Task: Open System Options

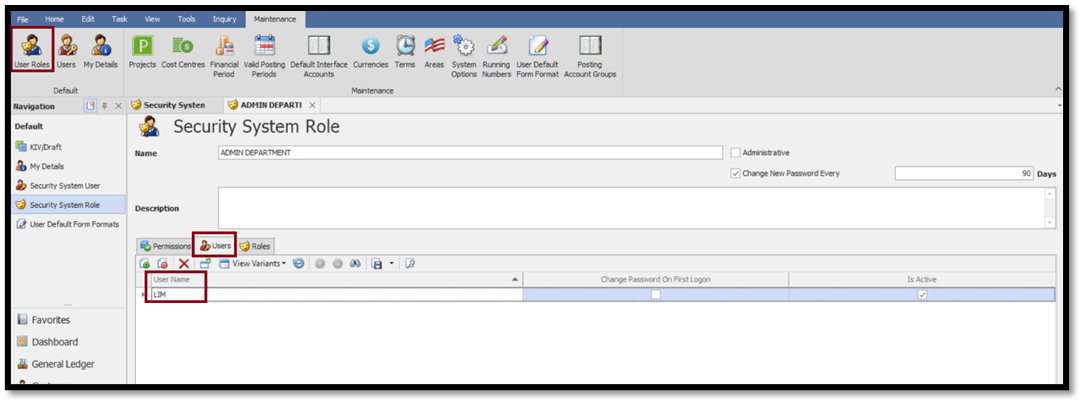Action: point(464,55)
